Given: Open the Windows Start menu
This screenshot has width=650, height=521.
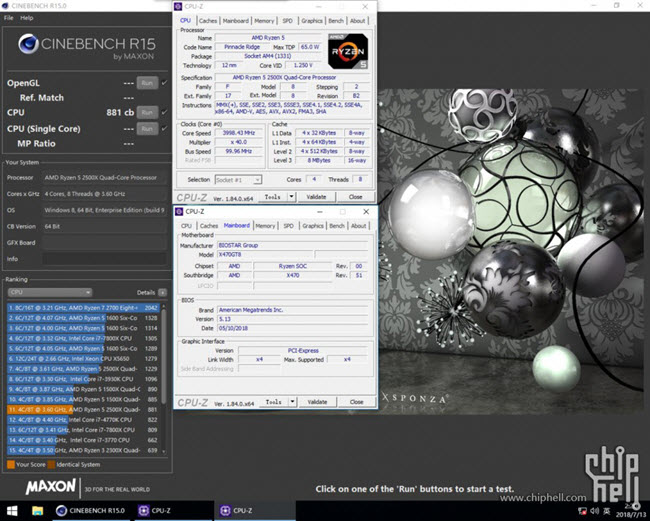Looking at the screenshot, I should click(11, 510).
